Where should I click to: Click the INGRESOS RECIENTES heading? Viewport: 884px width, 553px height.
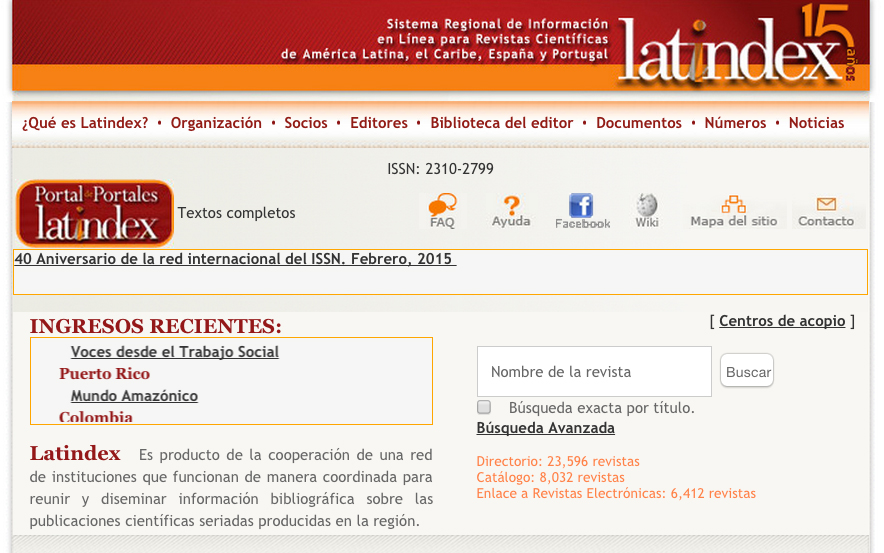point(156,326)
